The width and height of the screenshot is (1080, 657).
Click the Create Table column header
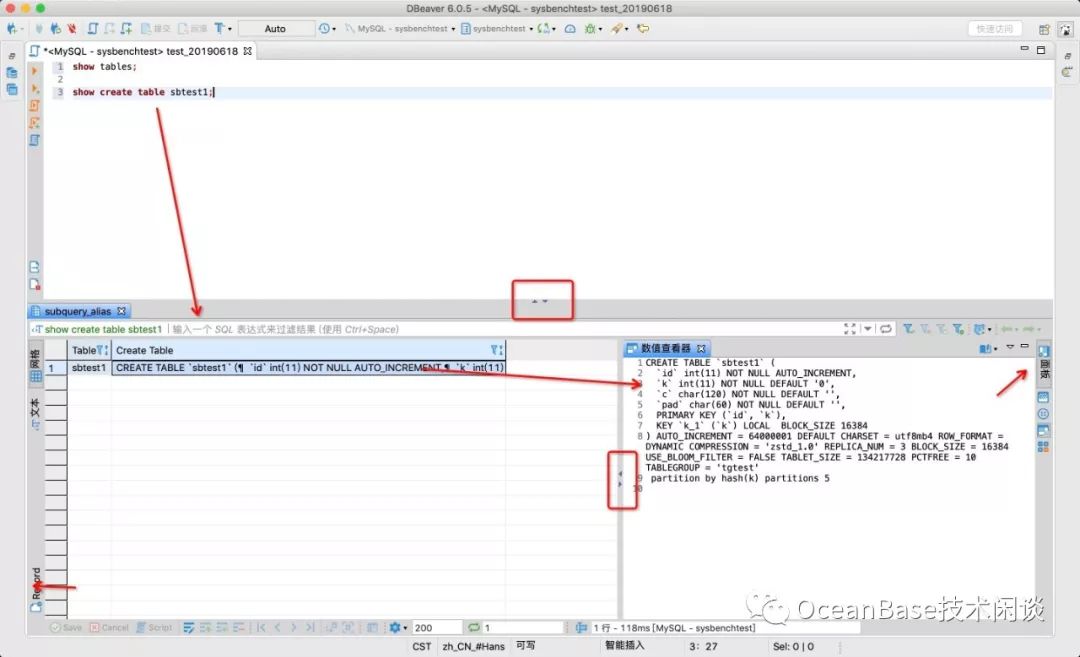click(309, 350)
